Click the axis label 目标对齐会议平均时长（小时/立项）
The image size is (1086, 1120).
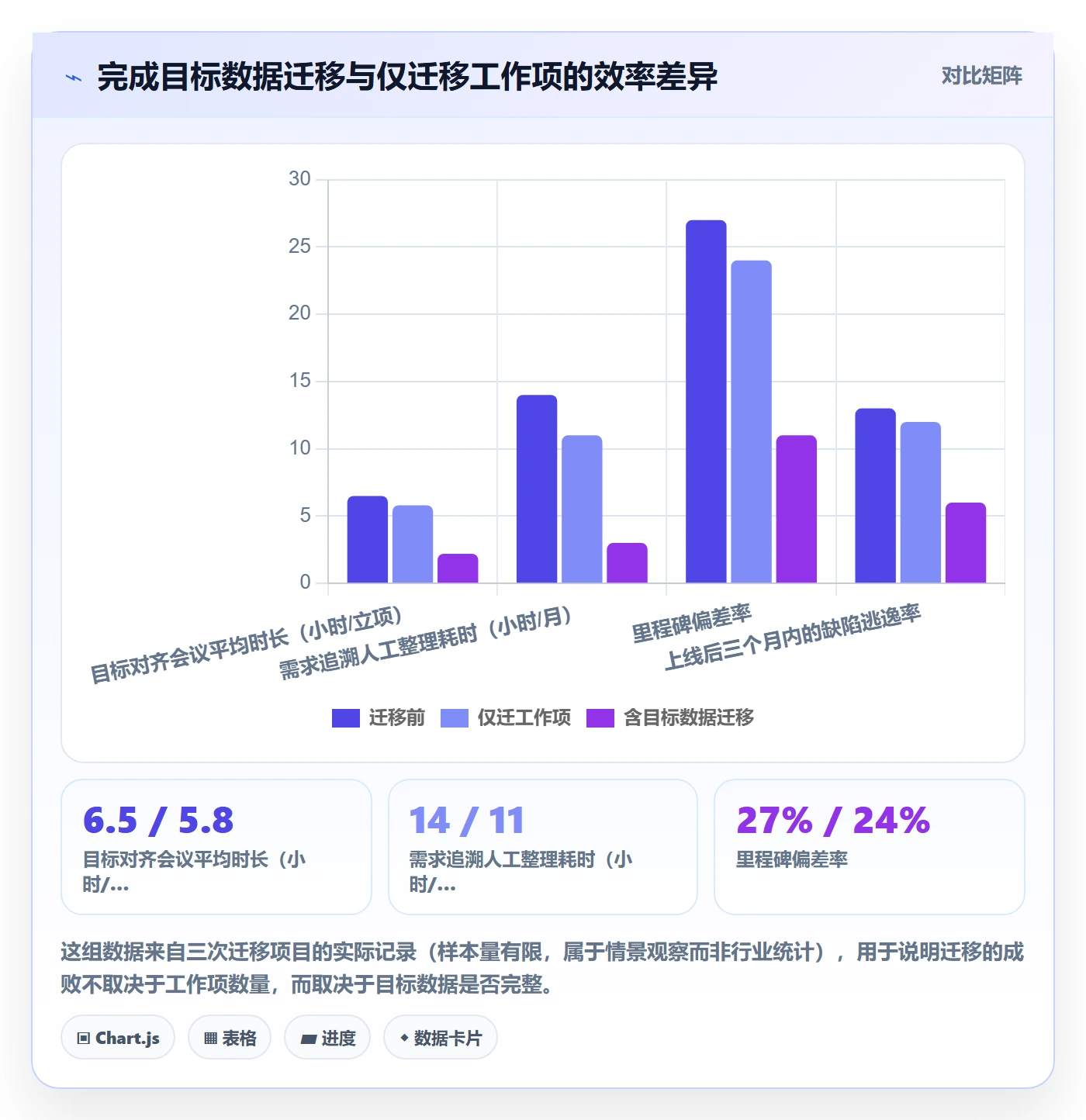[247, 645]
